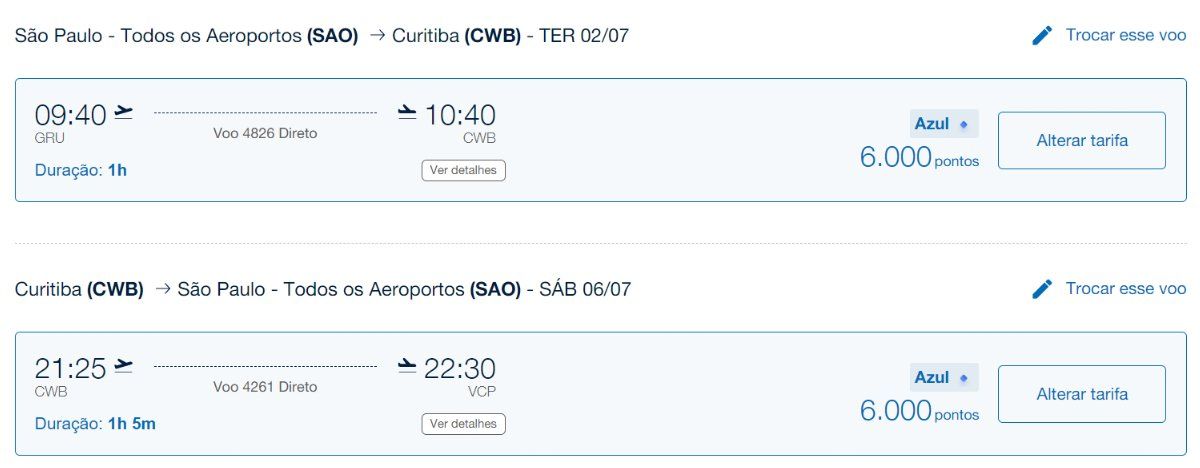Click landing plane icon next to 22:30
The height and width of the screenshot is (468, 1200).
point(406,366)
